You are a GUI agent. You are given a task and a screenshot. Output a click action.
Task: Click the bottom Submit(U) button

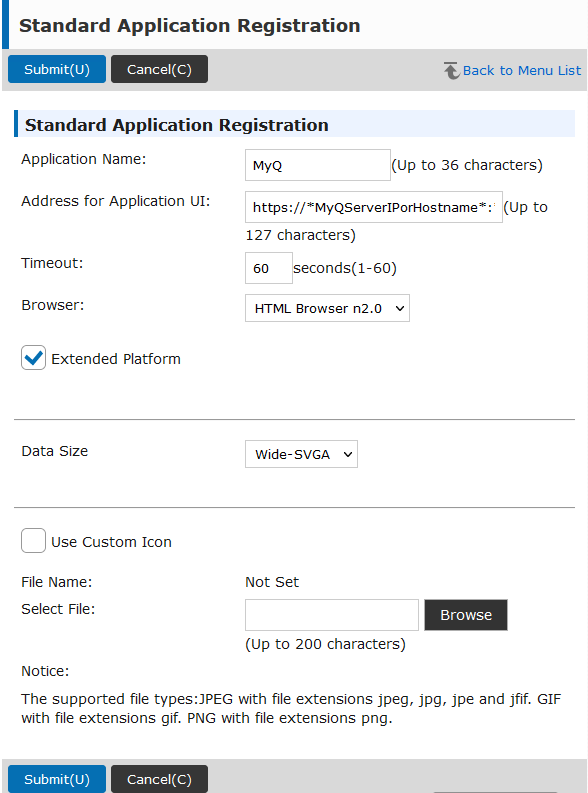(57, 779)
